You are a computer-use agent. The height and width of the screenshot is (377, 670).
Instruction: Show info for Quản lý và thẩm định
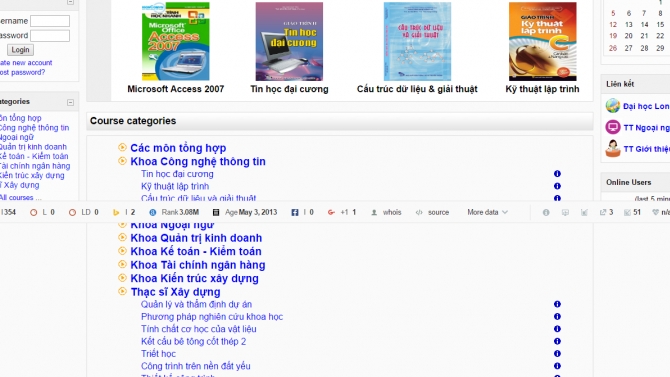557,304
